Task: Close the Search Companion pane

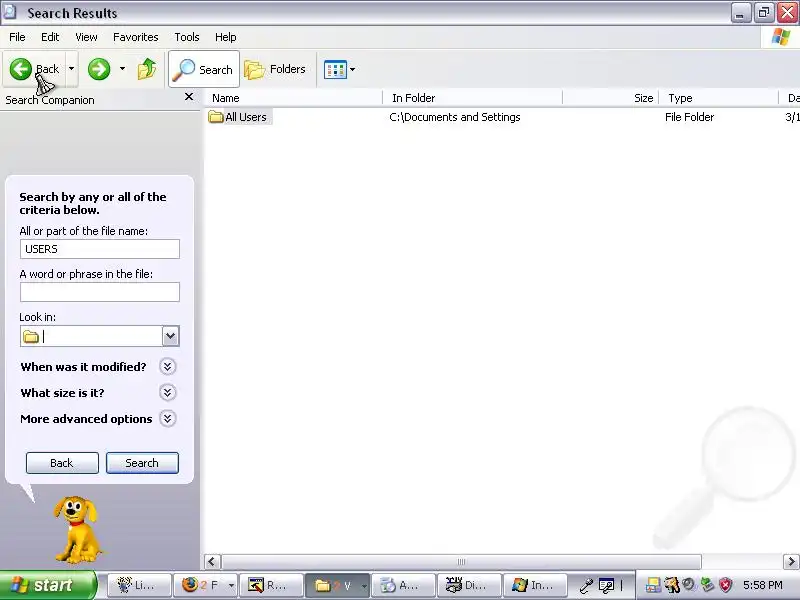Action: click(x=189, y=96)
